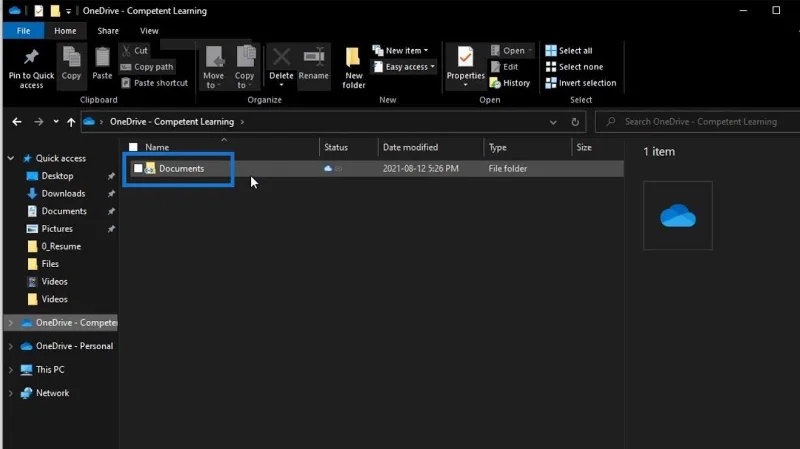Edit the selected item

[504, 67]
